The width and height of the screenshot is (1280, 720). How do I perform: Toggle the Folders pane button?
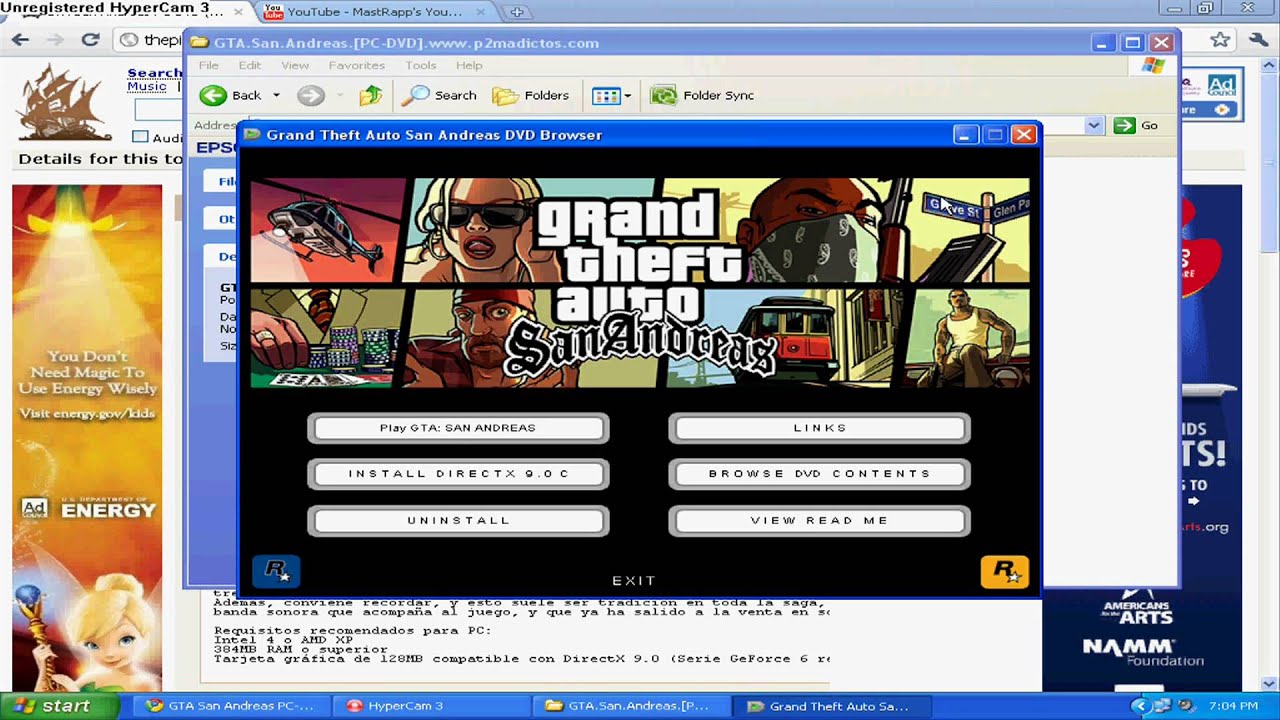(x=531, y=95)
